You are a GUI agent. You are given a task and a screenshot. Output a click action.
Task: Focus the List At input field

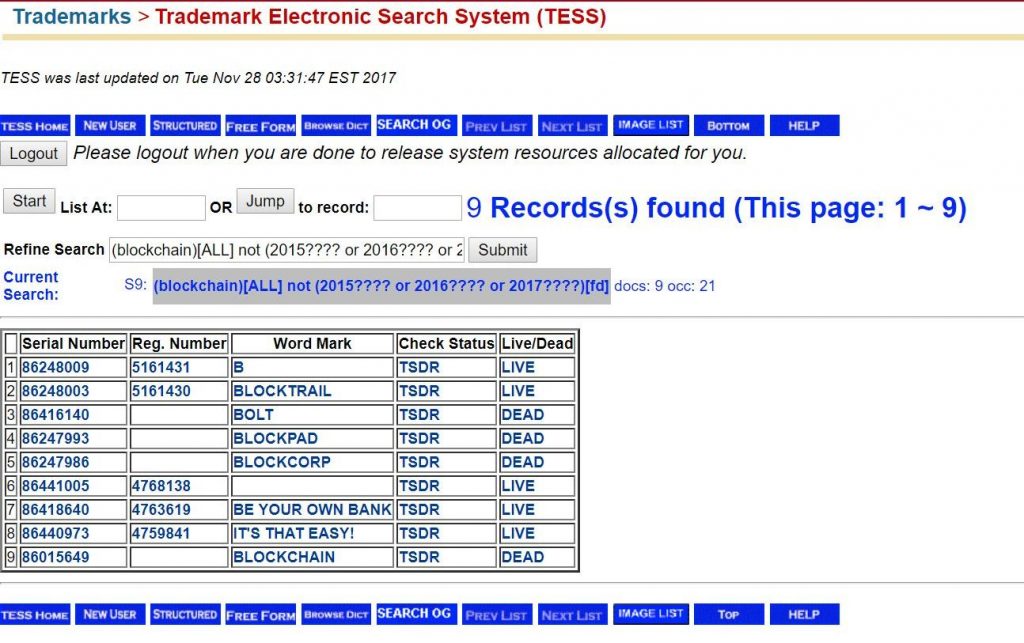click(161, 208)
